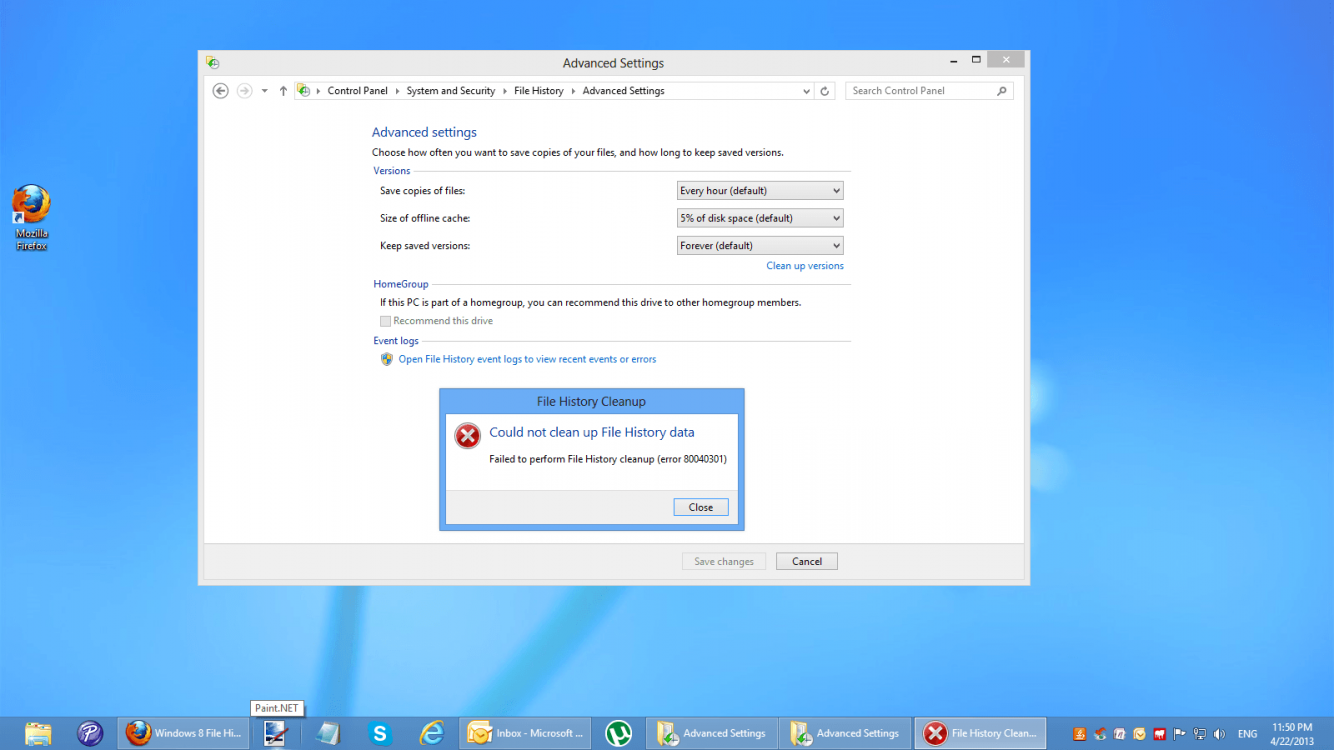Viewport: 1334px width, 750px height.
Task: Click the Event logs section label
Action: click(396, 341)
